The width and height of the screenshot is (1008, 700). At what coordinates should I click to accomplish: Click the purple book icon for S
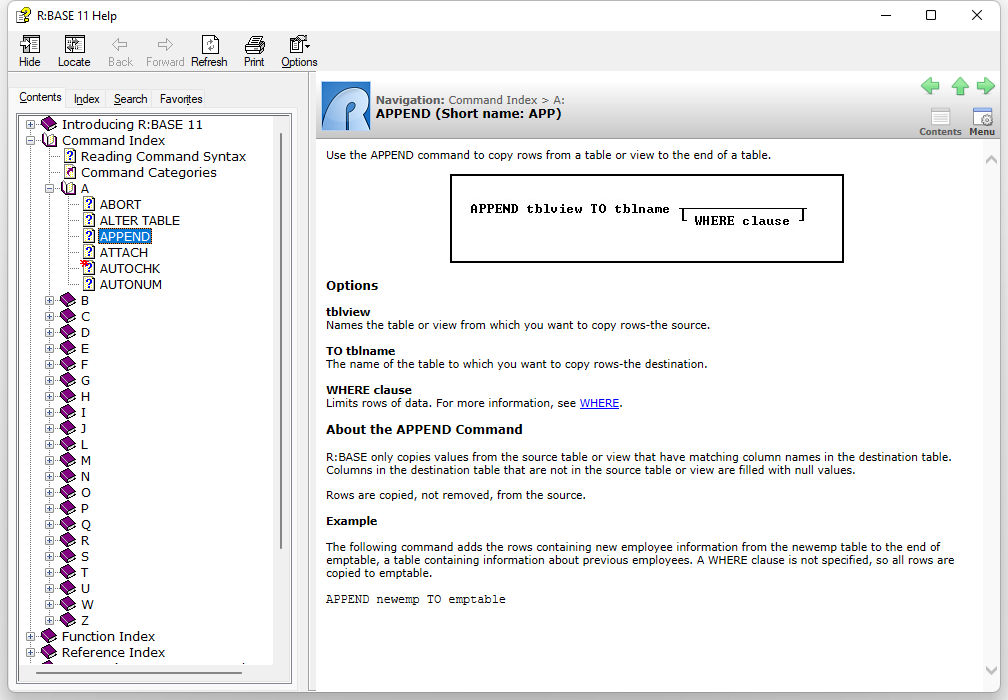tap(68, 556)
